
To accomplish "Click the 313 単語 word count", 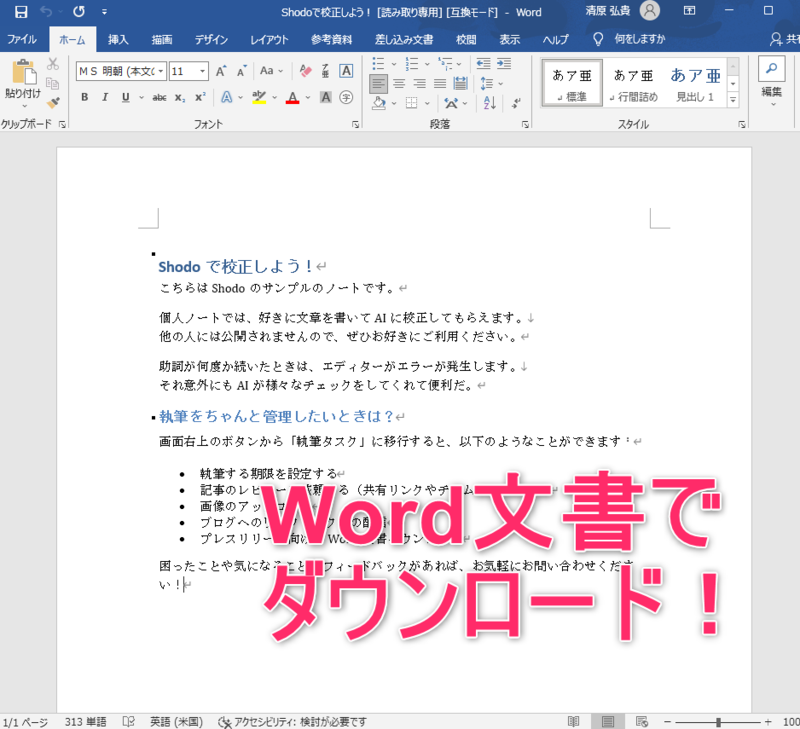I will [85, 721].
